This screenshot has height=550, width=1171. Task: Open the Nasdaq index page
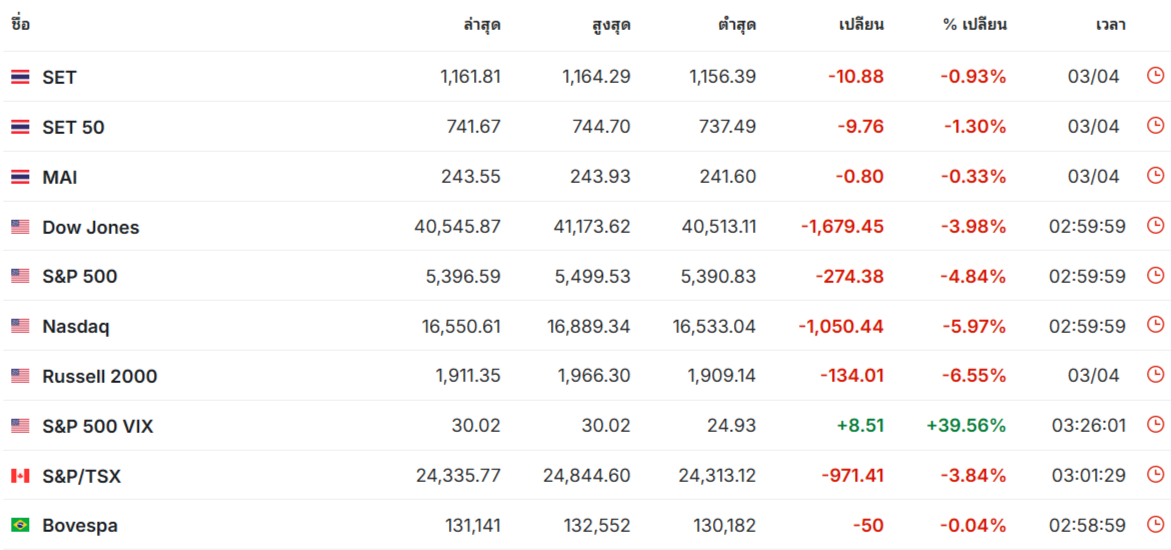[75, 327]
